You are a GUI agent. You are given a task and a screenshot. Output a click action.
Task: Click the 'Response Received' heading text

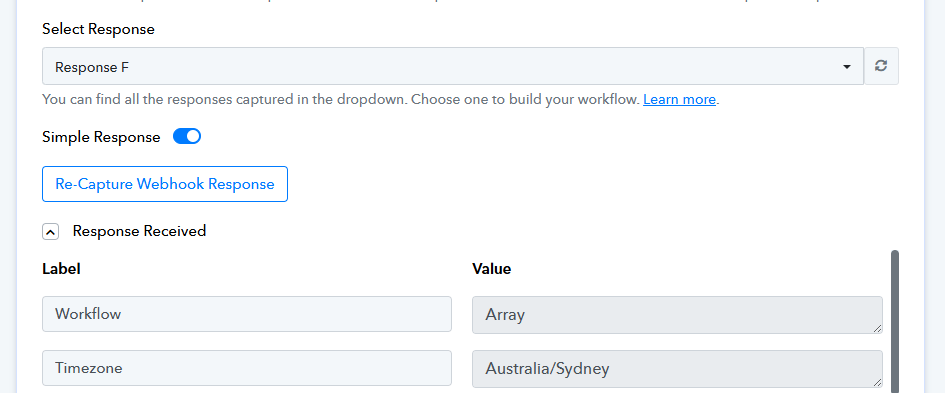139,231
